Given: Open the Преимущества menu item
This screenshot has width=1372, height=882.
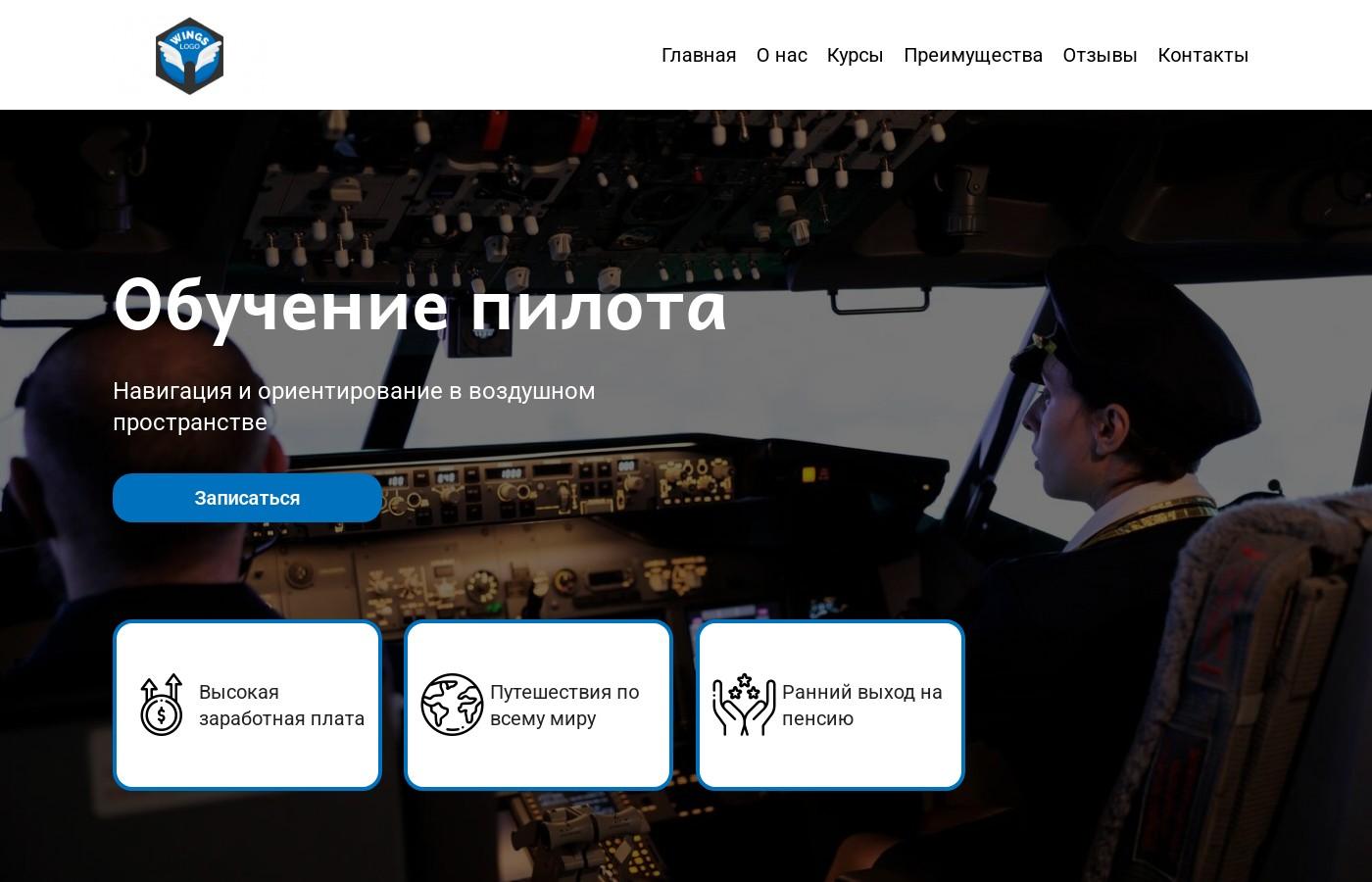Looking at the screenshot, I should tap(972, 55).
